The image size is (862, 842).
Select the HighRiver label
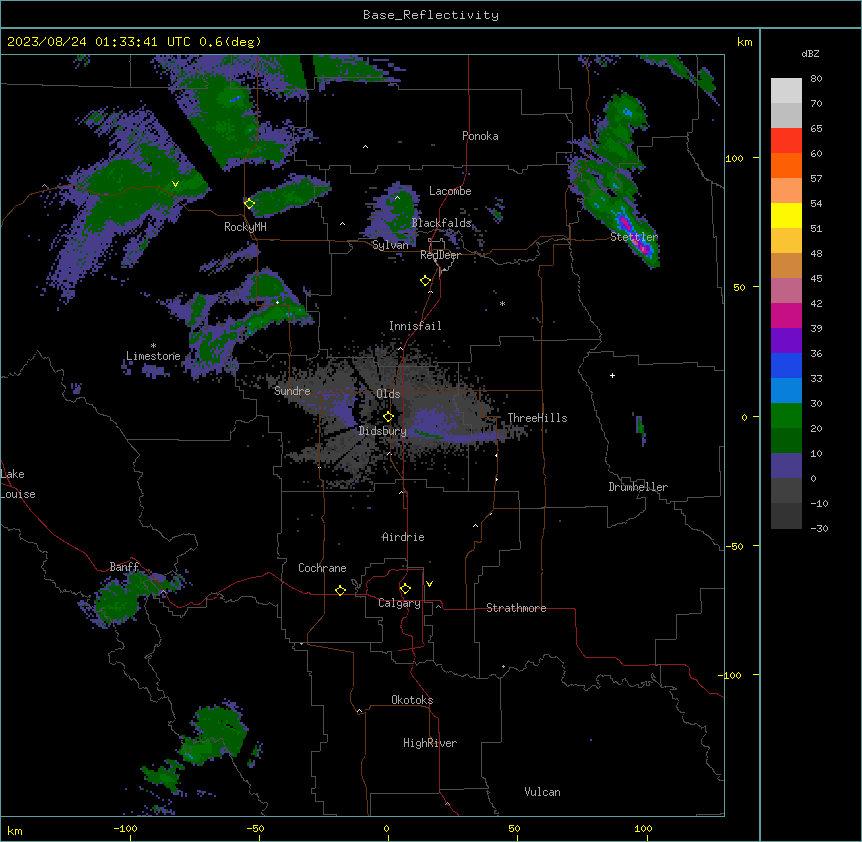pyautogui.click(x=430, y=743)
